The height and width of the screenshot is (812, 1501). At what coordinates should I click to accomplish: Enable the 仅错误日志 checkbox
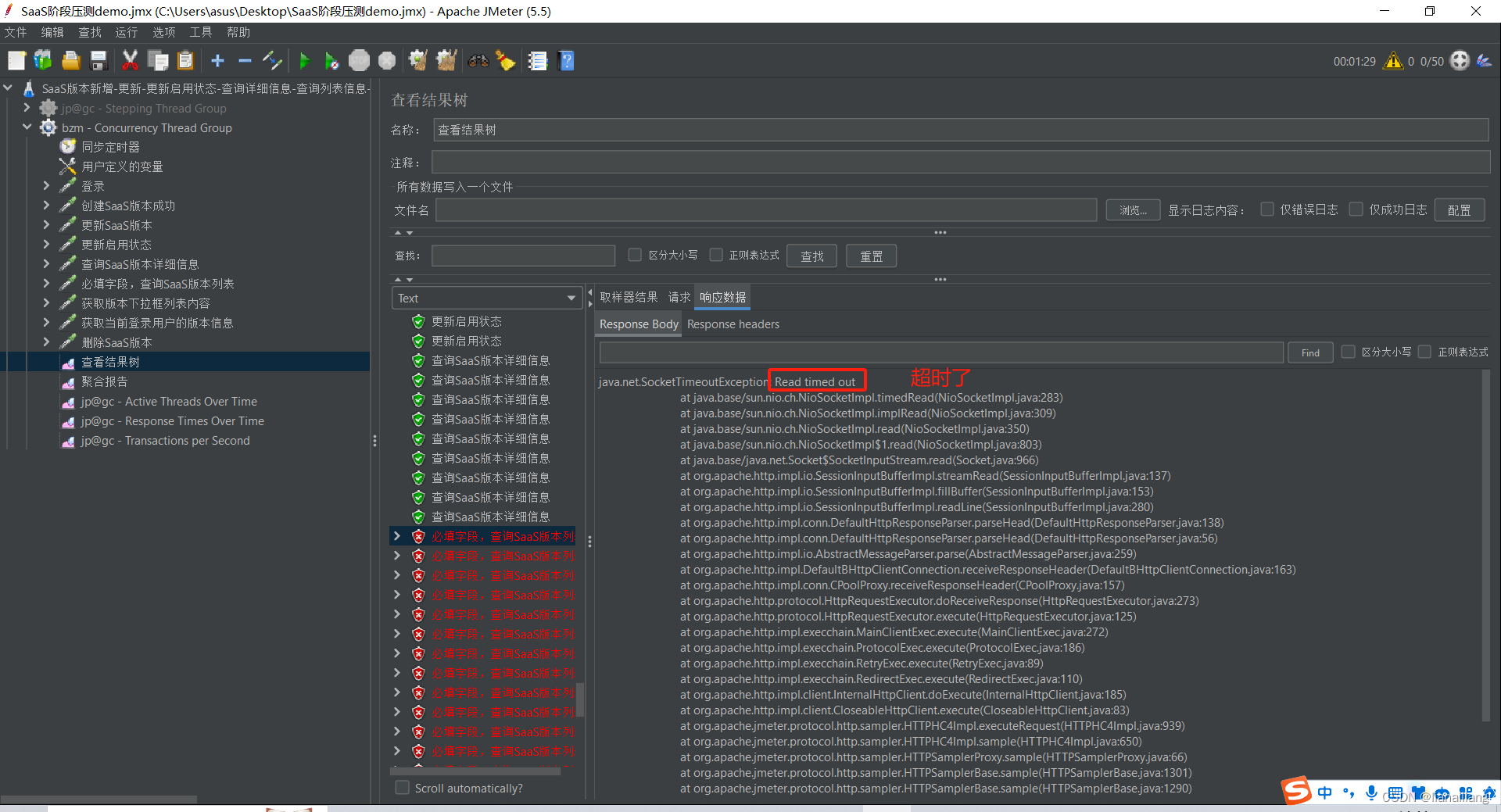pyautogui.click(x=1266, y=209)
